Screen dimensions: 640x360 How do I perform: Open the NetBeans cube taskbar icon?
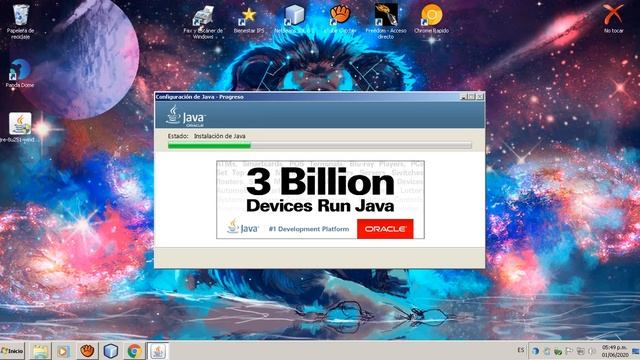(111, 351)
